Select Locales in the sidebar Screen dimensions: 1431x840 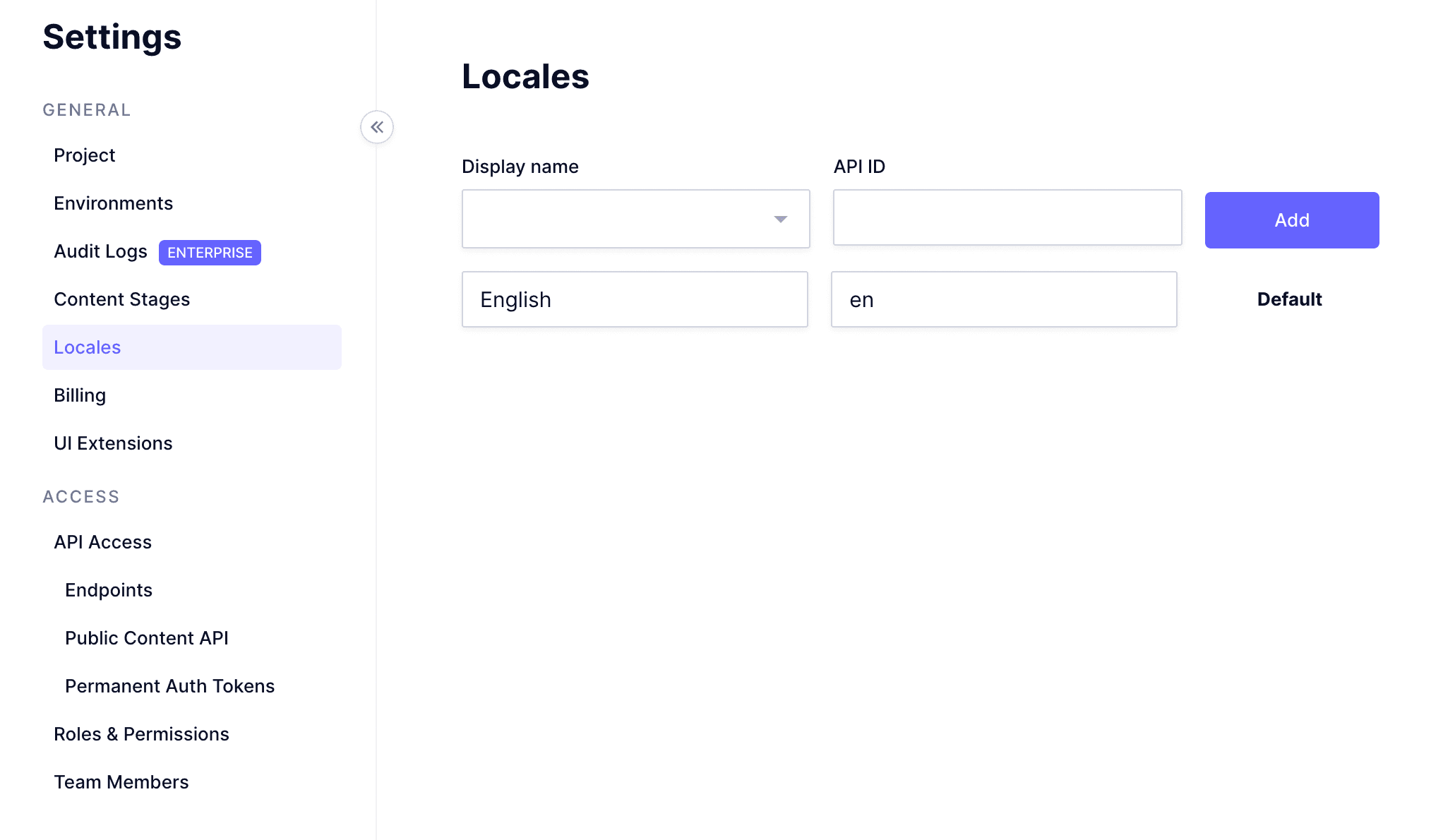pyautogui.click(x=87, y=347)
